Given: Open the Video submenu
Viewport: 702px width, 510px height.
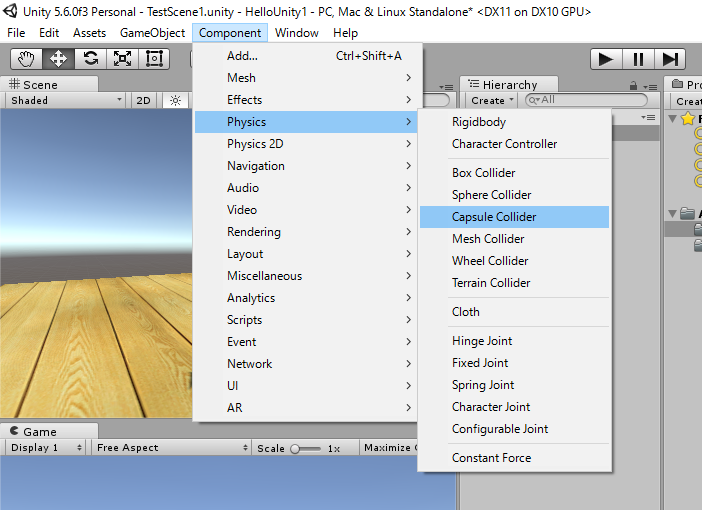Looking at the screenshot, I should (306, 210).
